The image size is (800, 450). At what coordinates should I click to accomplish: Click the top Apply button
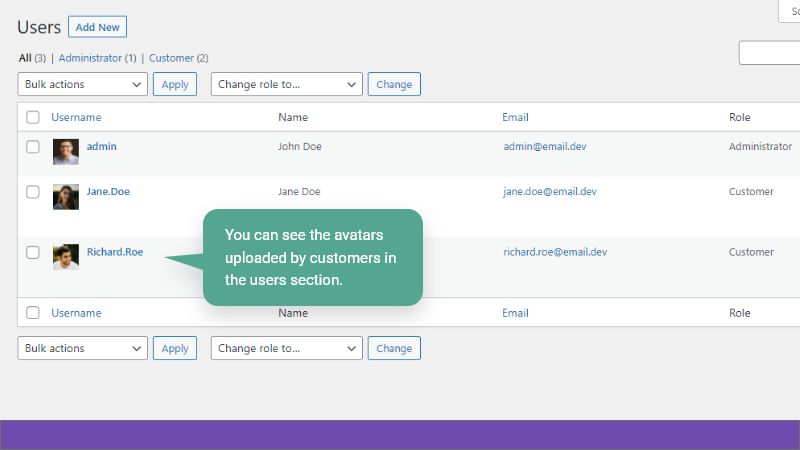[175, 85]
